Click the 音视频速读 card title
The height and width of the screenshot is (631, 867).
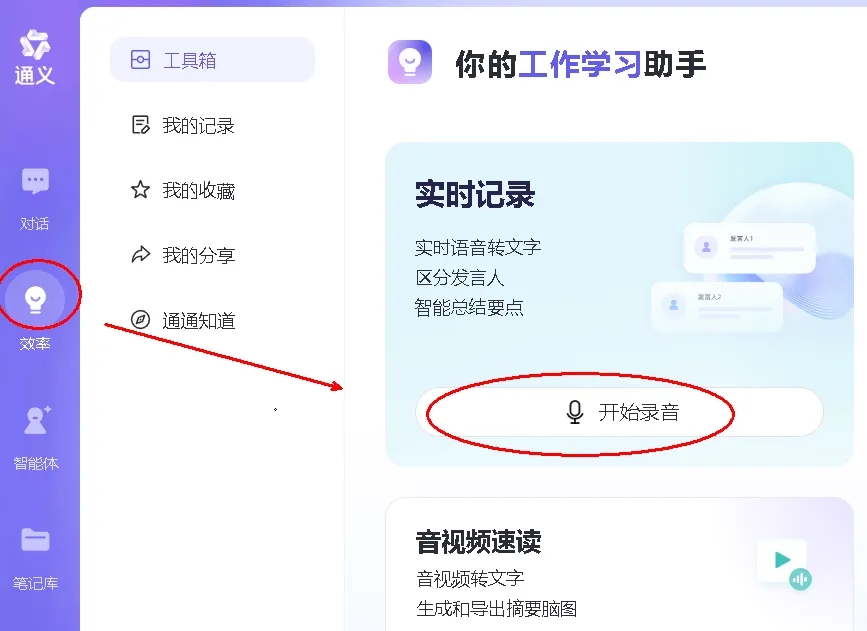(x=478, y=542)
